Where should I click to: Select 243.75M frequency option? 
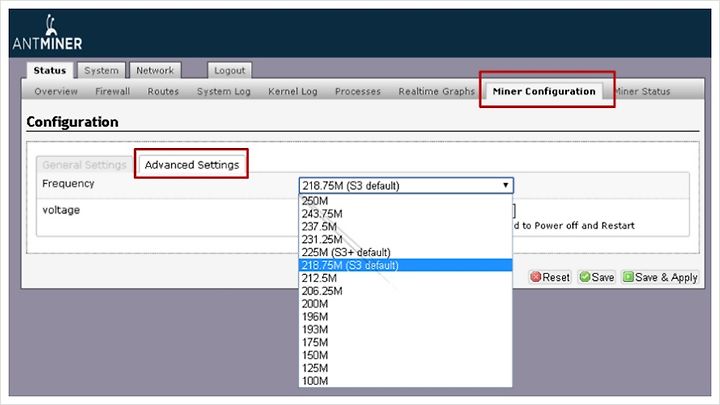[x=405, y=214]
